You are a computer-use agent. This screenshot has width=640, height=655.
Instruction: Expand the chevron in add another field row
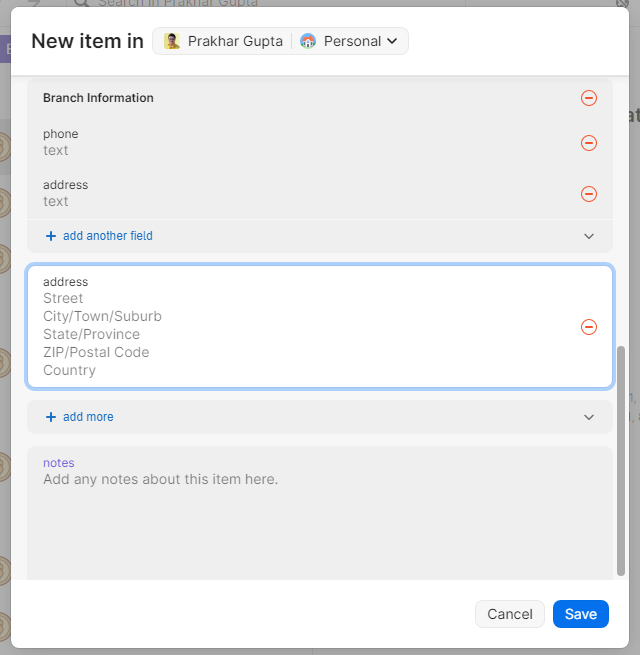point(589,236)
